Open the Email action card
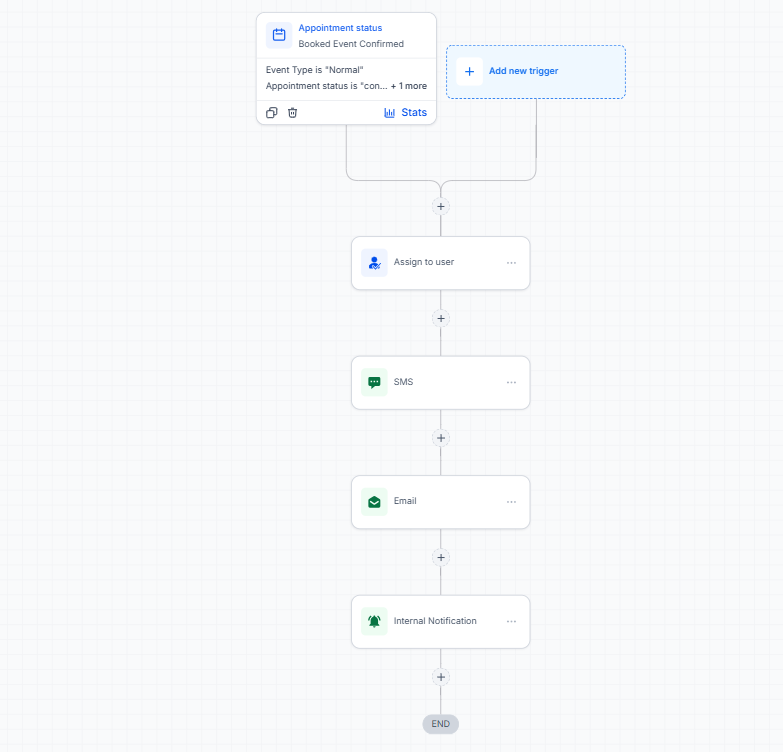783x752 pixels. point(440,502)
